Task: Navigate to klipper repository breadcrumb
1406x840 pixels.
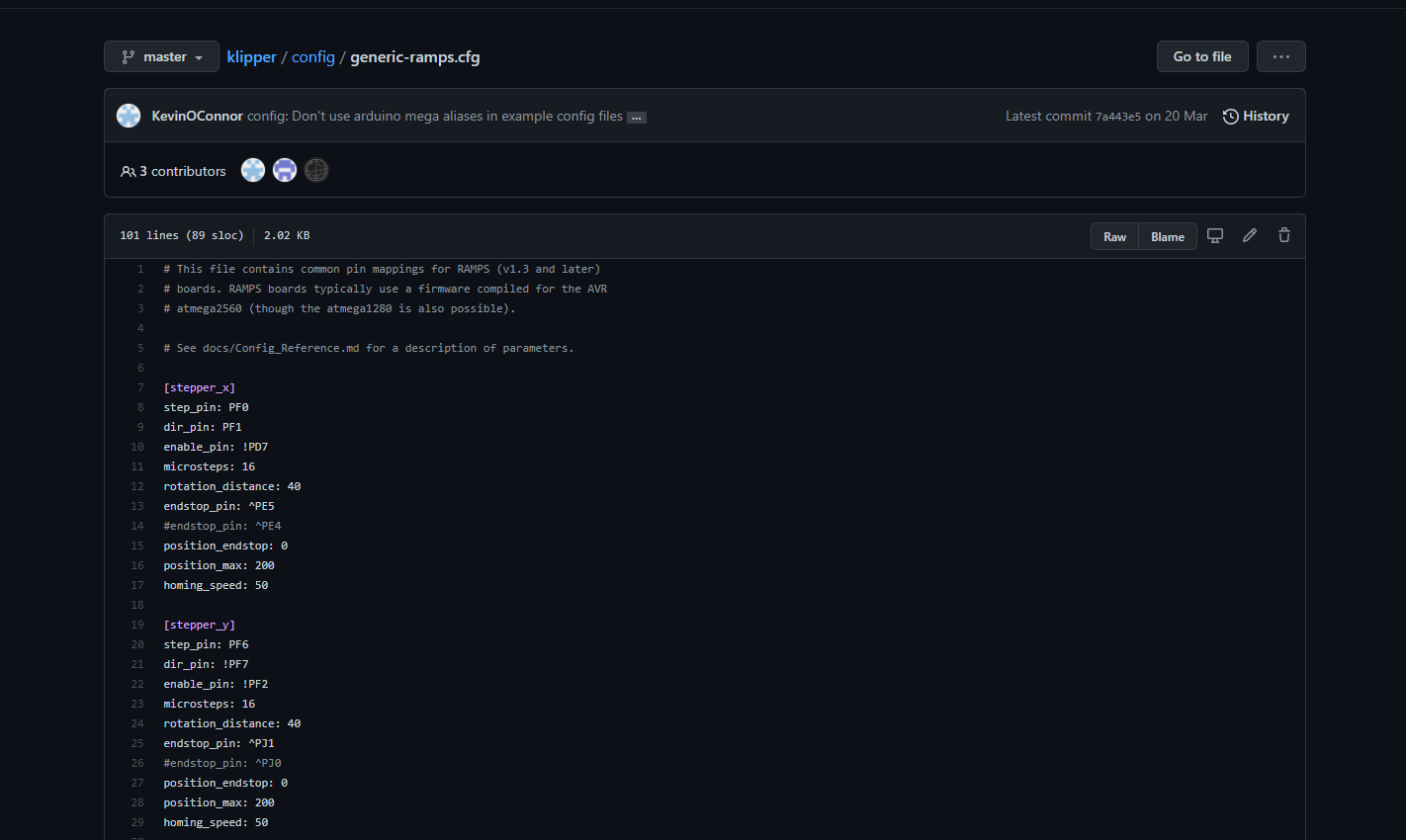Action: click(251, 57)
